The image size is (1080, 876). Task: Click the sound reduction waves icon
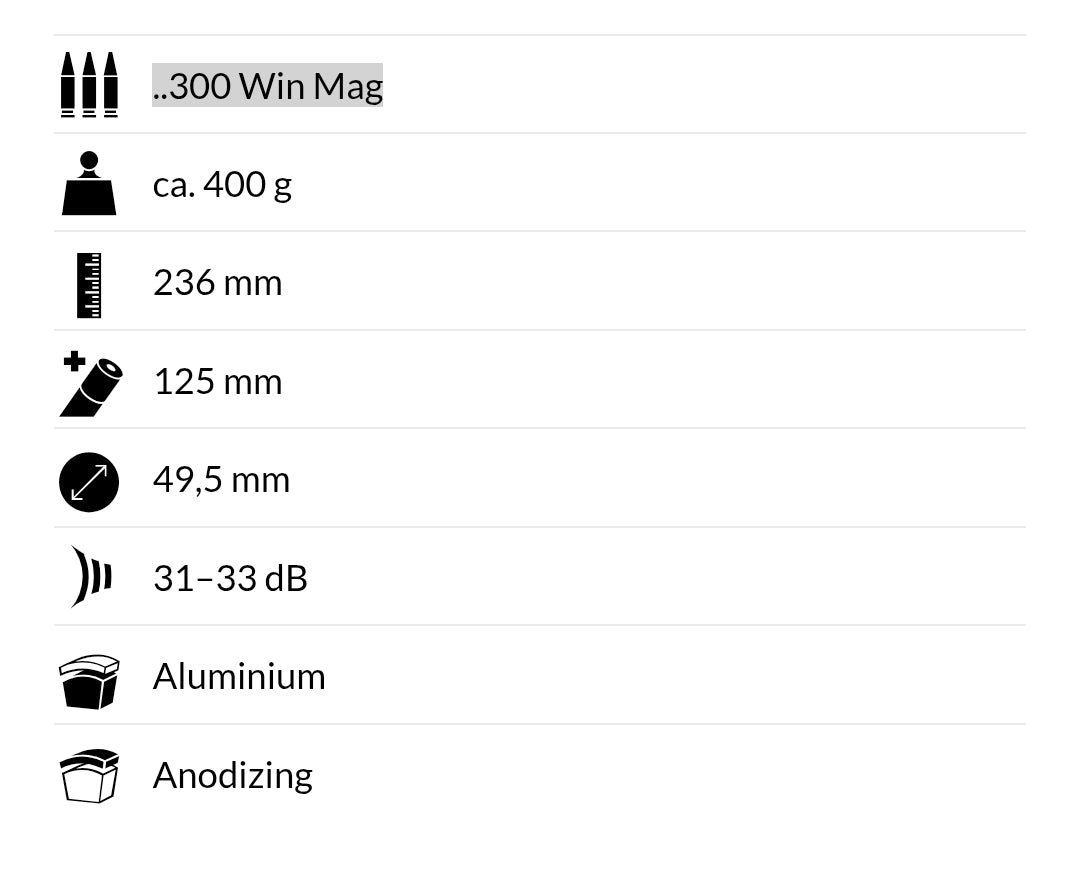click(90, 577)
